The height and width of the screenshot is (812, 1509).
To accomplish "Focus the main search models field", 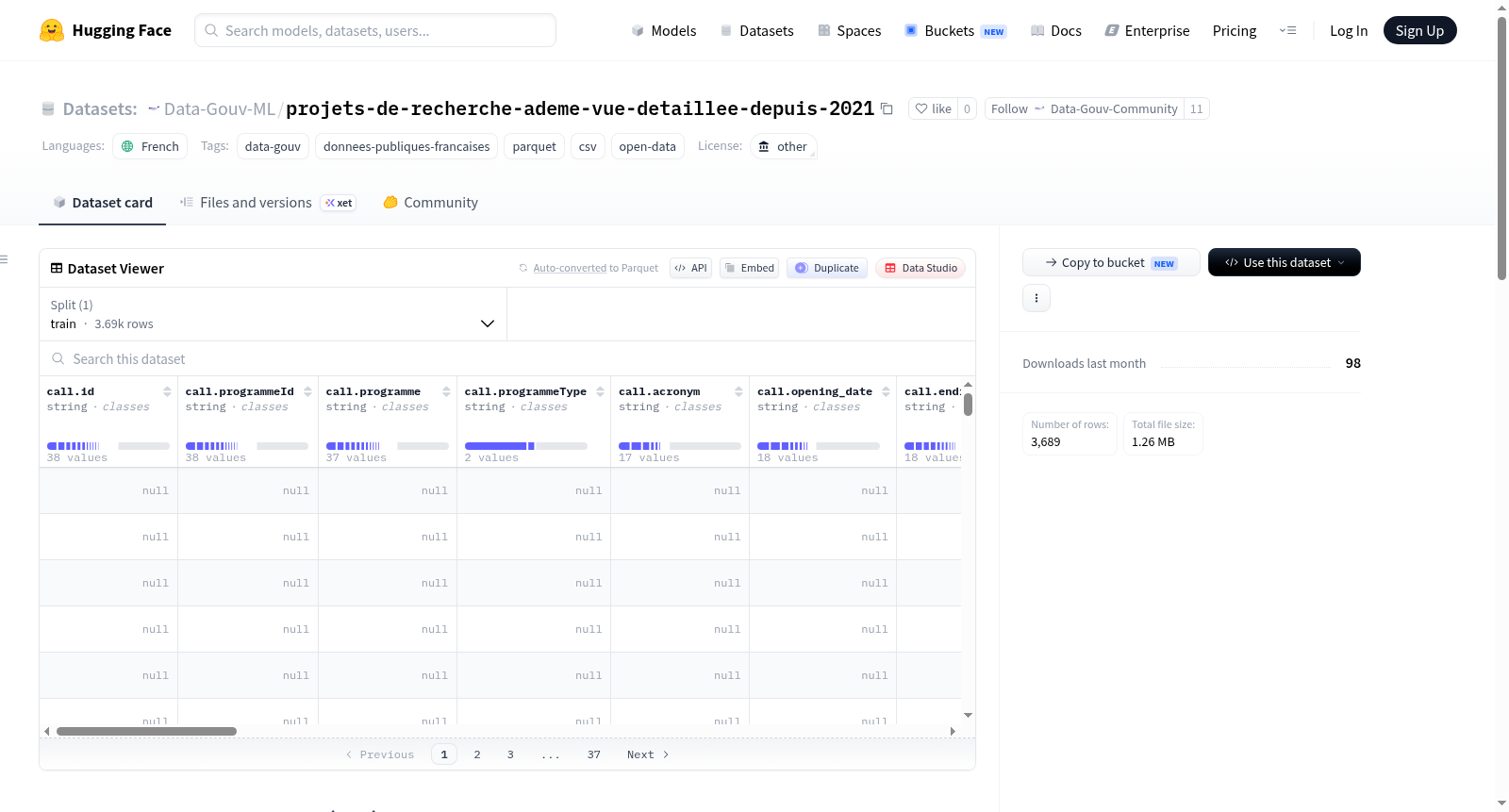I will (x=375, y=30).
